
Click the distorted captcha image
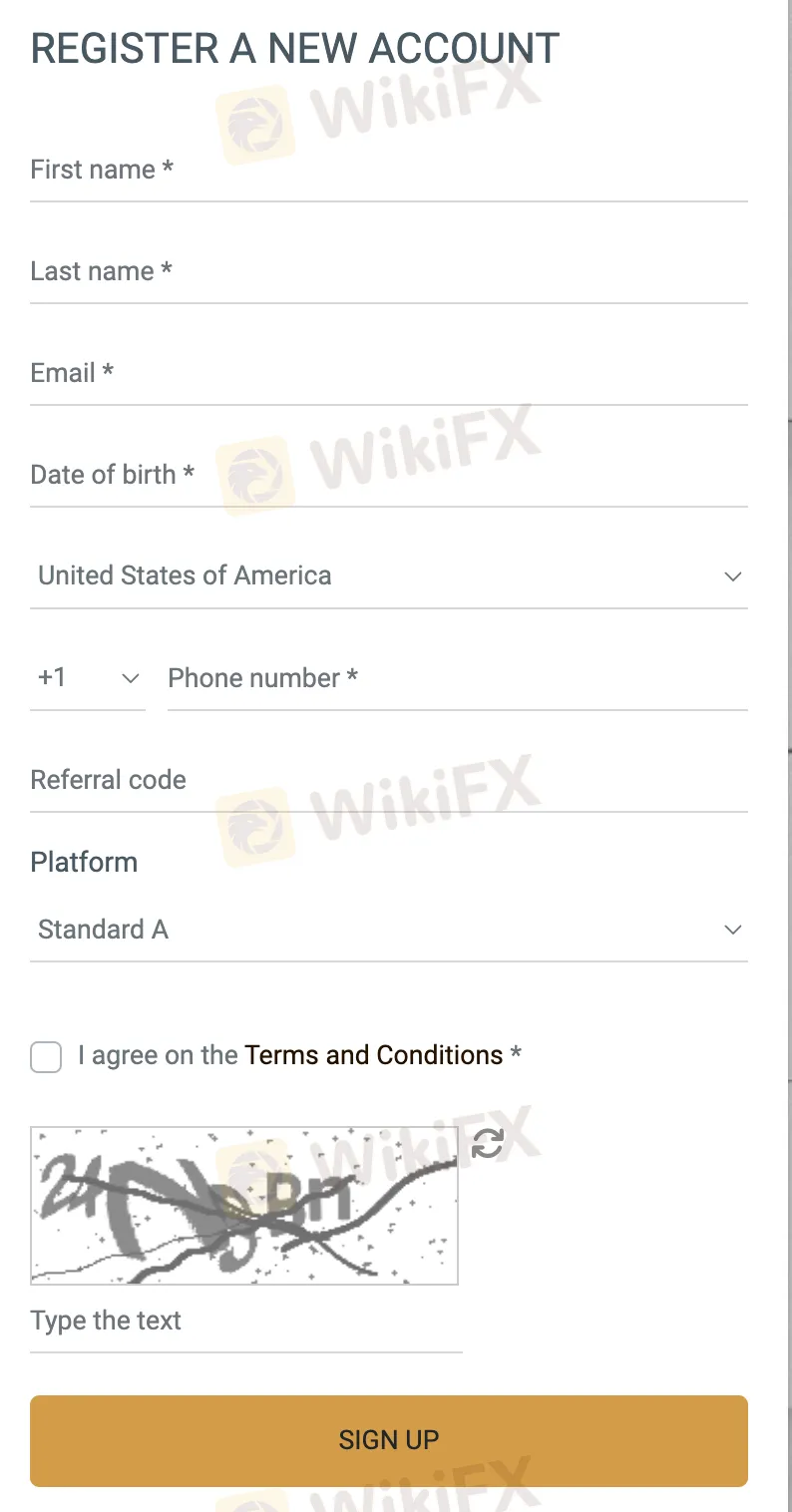click(244, 1205)
